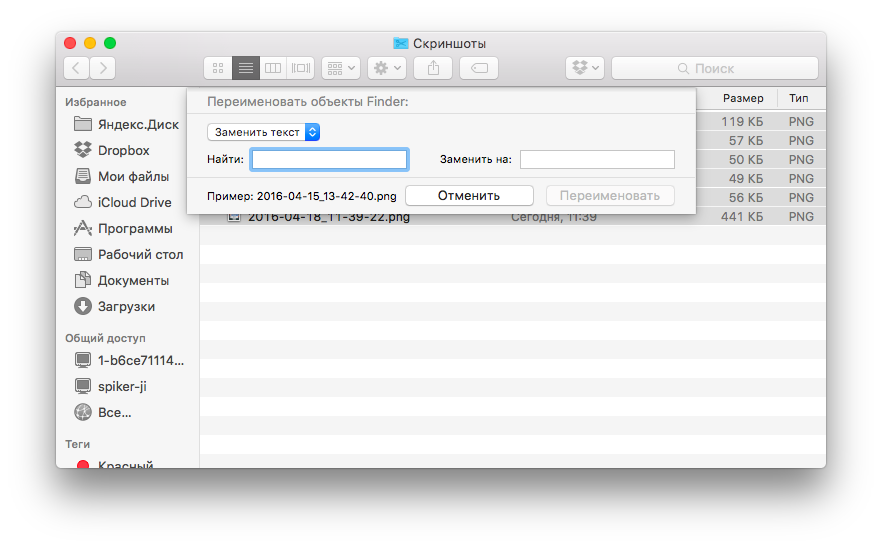Open the Action gear dropdown menu
Screen dimensions: 882x548
pyautogui.click(x=386, y=68)
